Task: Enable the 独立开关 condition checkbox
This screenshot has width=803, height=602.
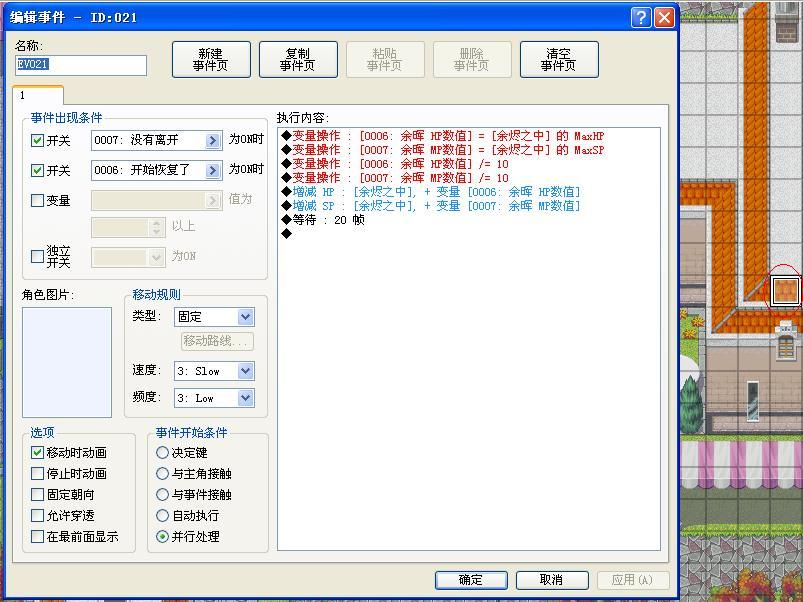Action: [x=37, y=256]
